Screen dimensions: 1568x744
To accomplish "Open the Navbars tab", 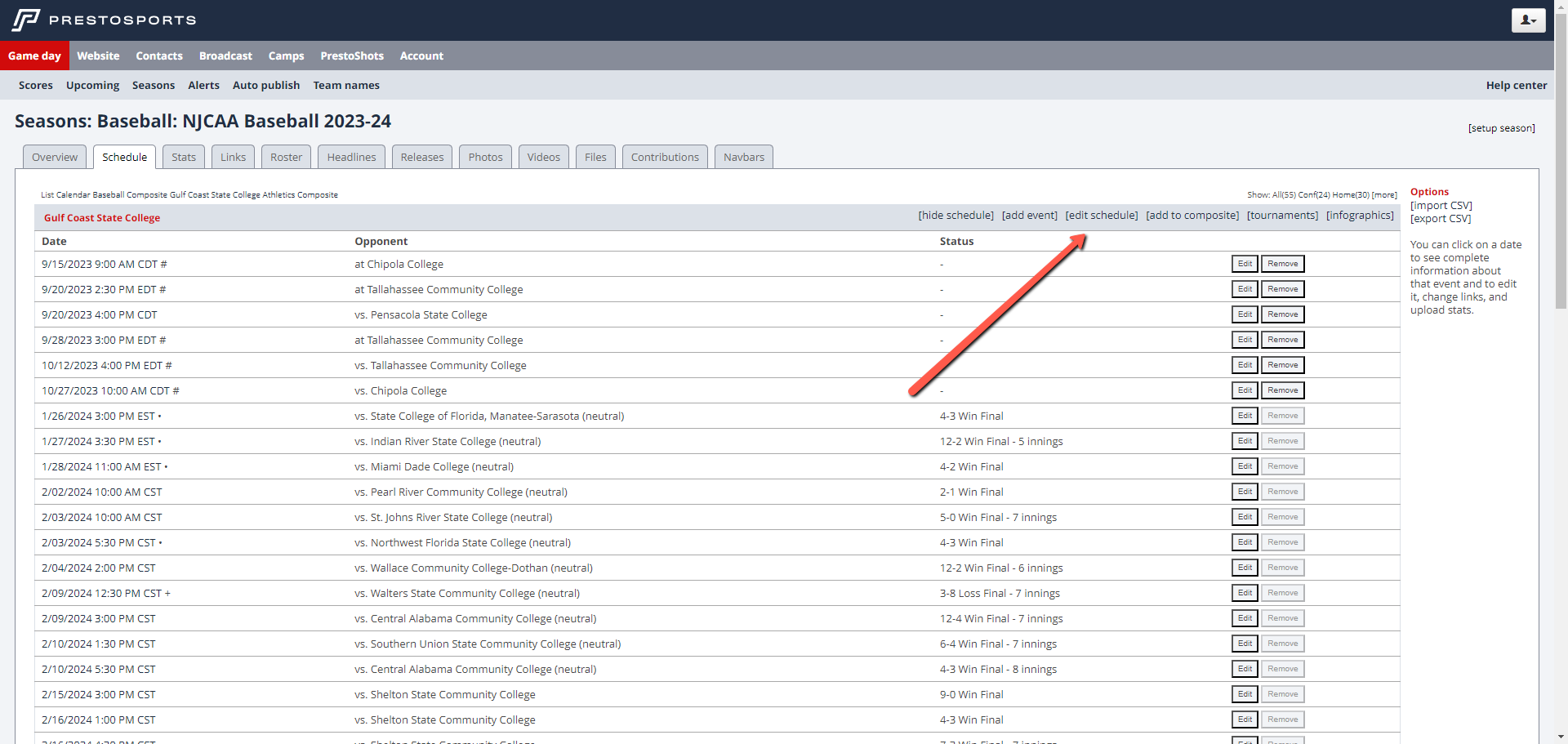I will coord(743,157).
